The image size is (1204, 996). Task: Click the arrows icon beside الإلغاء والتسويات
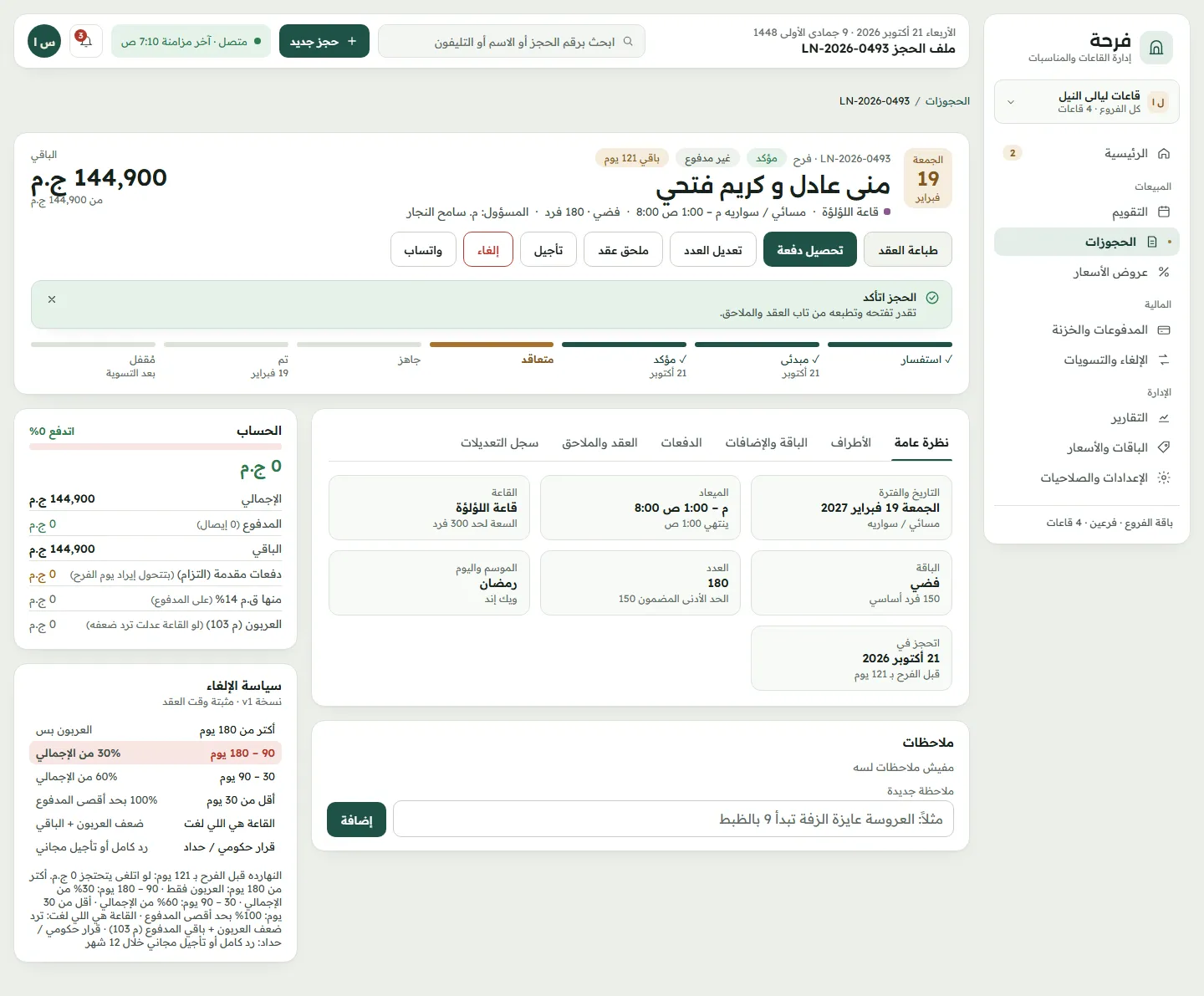(x=1163, y=360)
